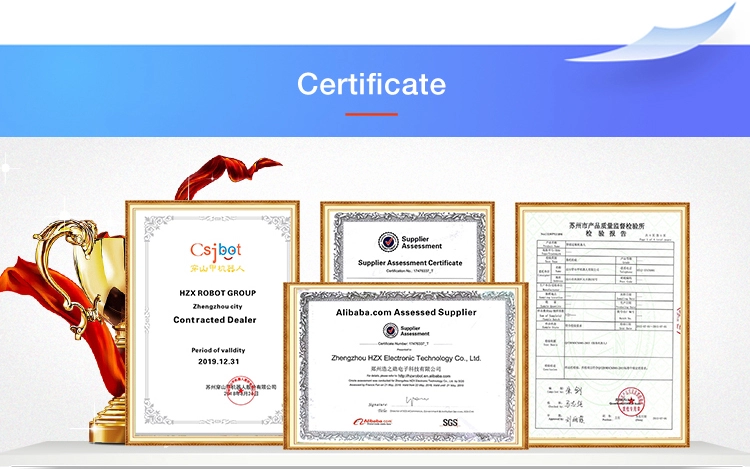Open the Csjbot Contracted Dealer certificate image

tap(211, 320)
